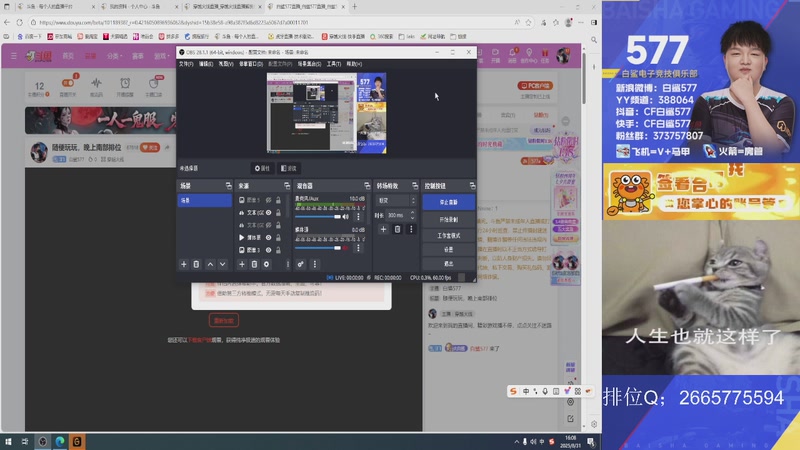800x450 pixels.
Task: Show the second hidden text source
Action: click(268, 225)
